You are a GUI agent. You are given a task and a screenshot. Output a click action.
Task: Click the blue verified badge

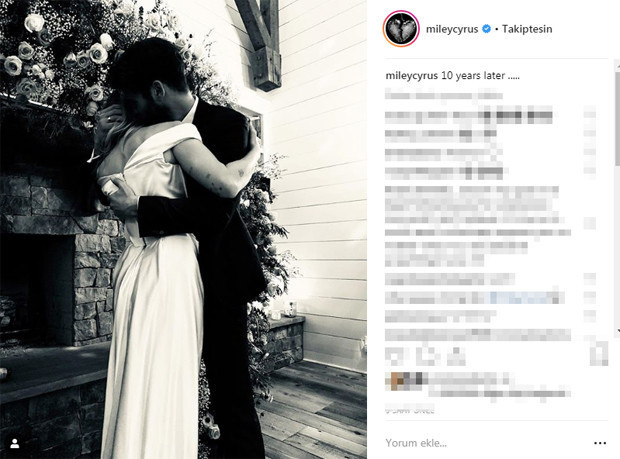(487, 29)
